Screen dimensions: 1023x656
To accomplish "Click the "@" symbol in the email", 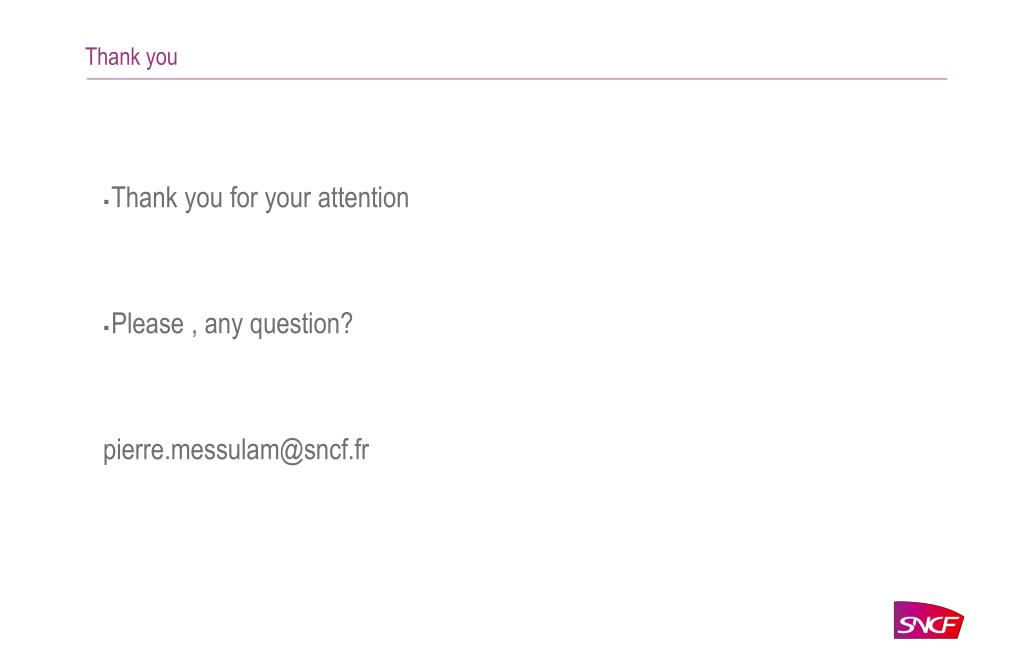I will [291, 451].
